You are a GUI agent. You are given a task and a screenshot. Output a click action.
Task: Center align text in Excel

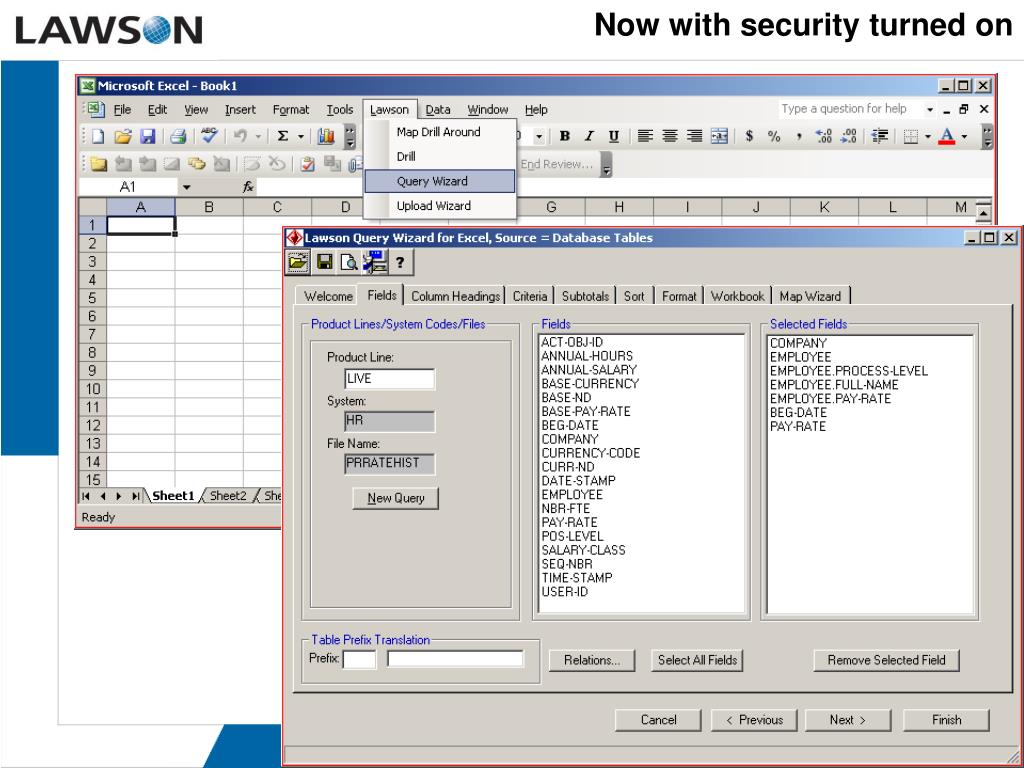tap(670, 136)
